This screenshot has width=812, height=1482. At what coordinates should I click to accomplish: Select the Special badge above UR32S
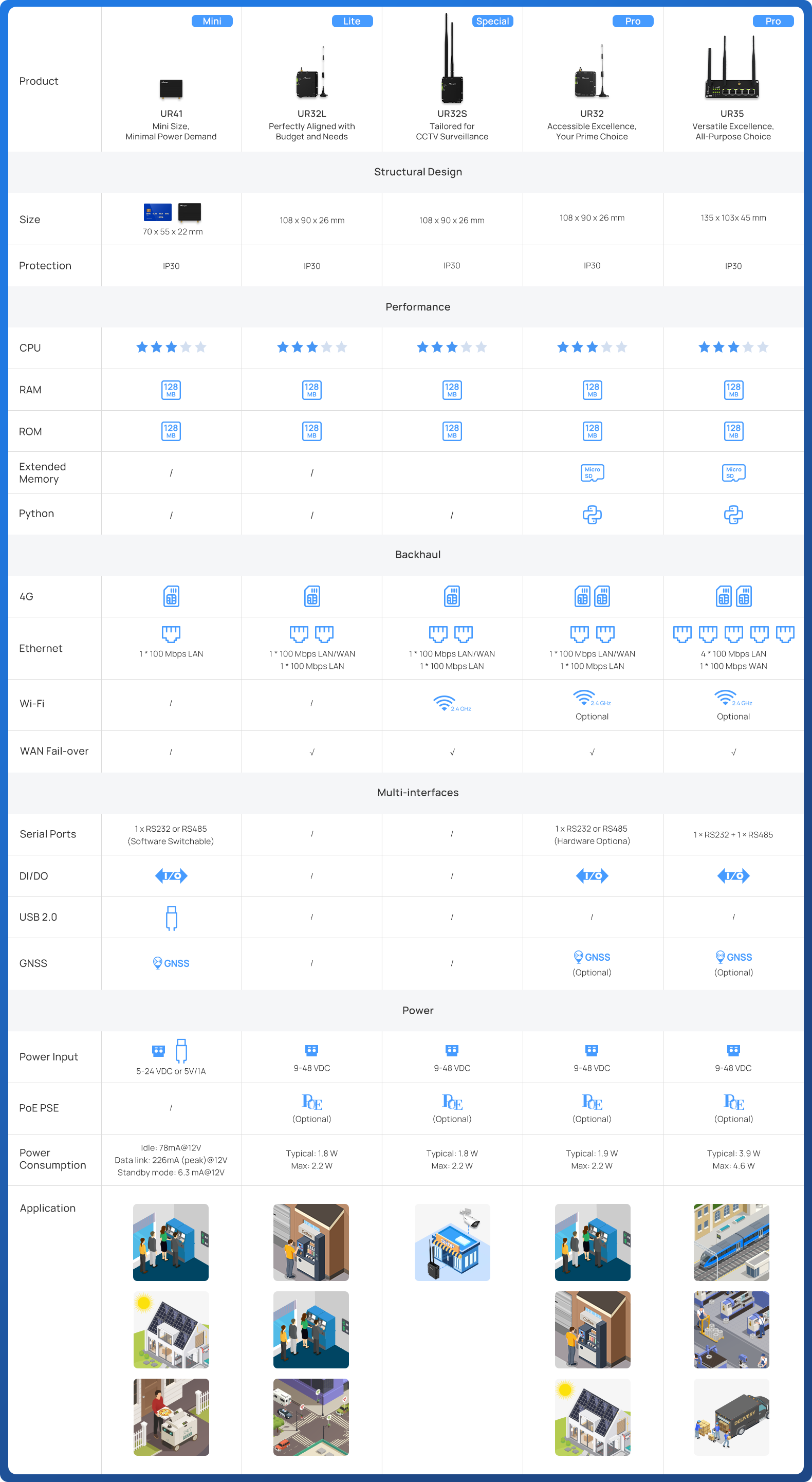(x=492, y=21)
